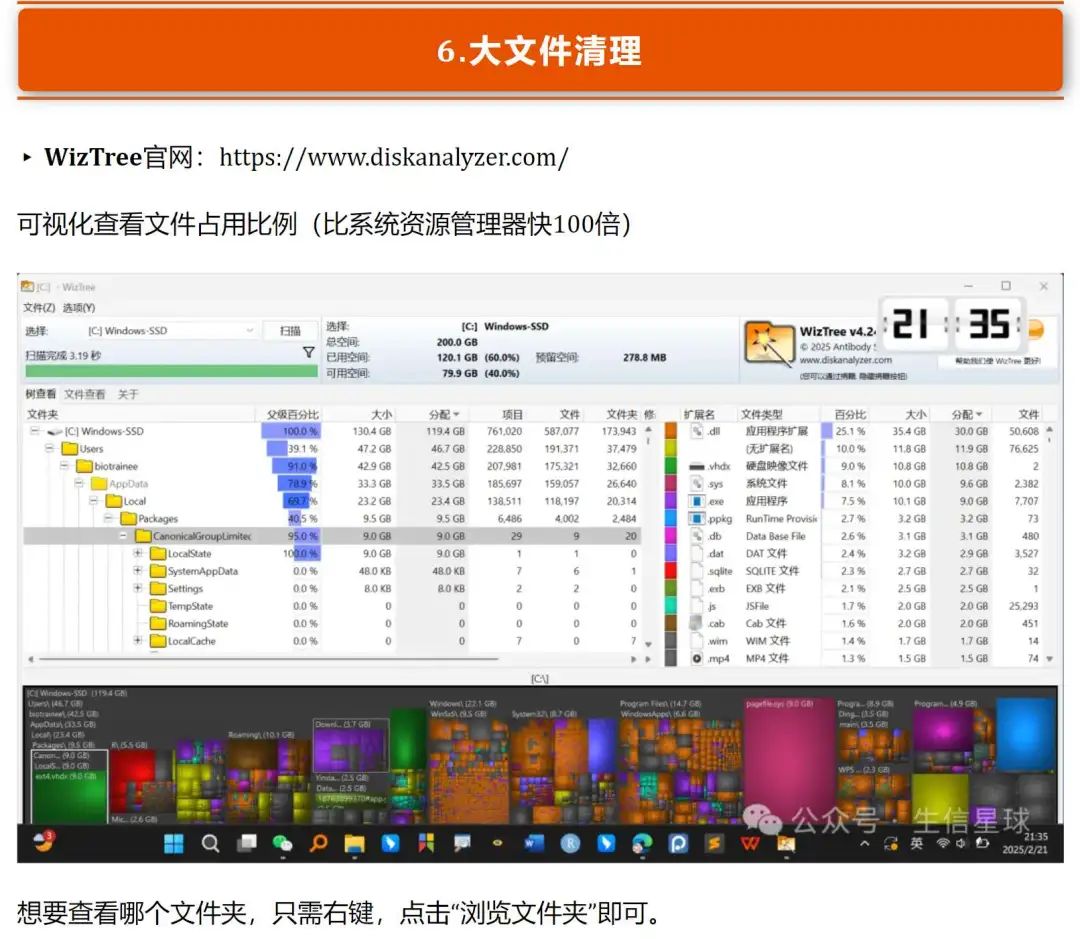1080x939 pixels.
Task: Click the .exe application file icon
Action: (x=696, y=501)
